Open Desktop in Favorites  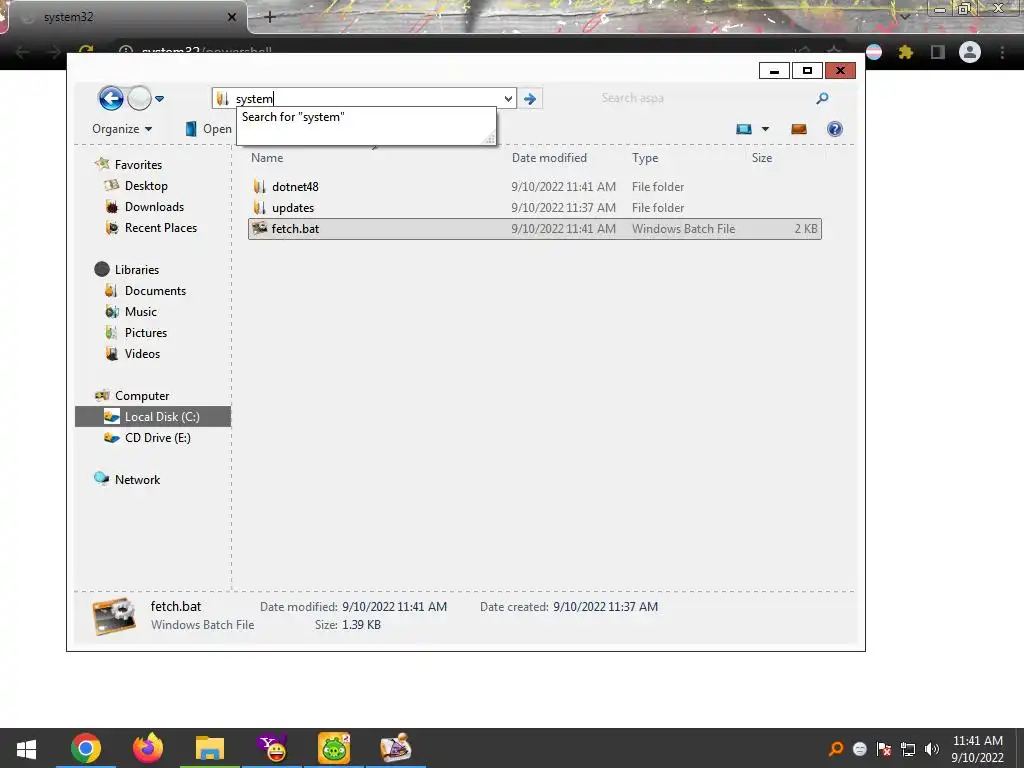(x=146, y=185)
